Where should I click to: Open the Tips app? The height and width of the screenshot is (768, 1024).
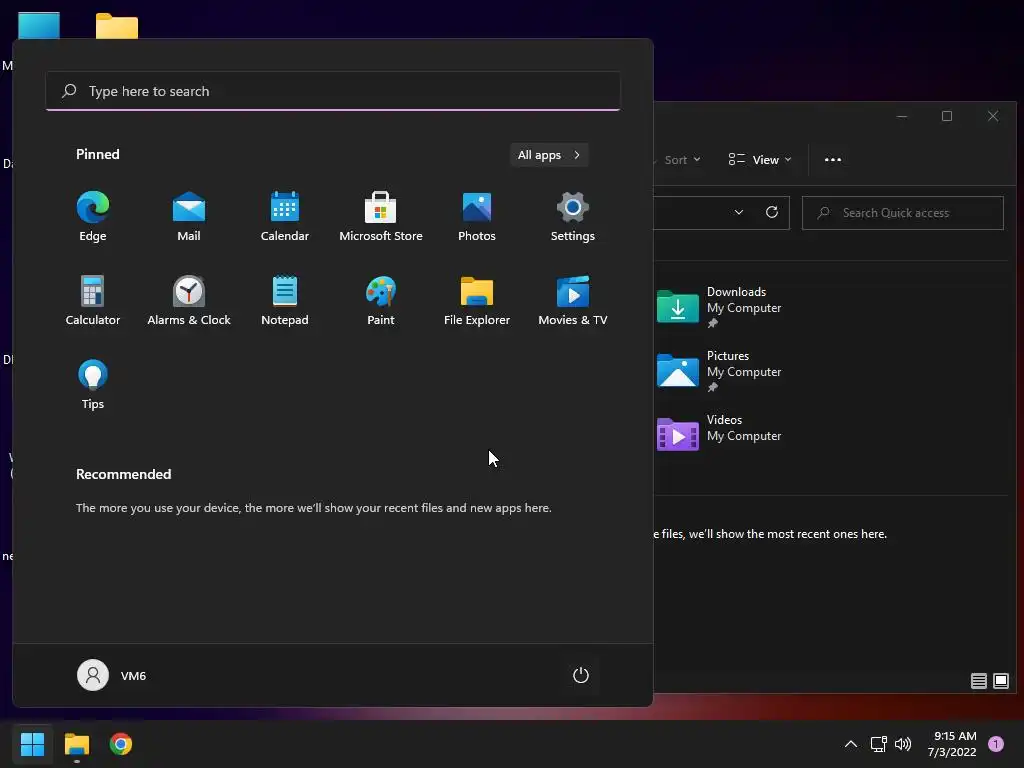click(93, 385)
